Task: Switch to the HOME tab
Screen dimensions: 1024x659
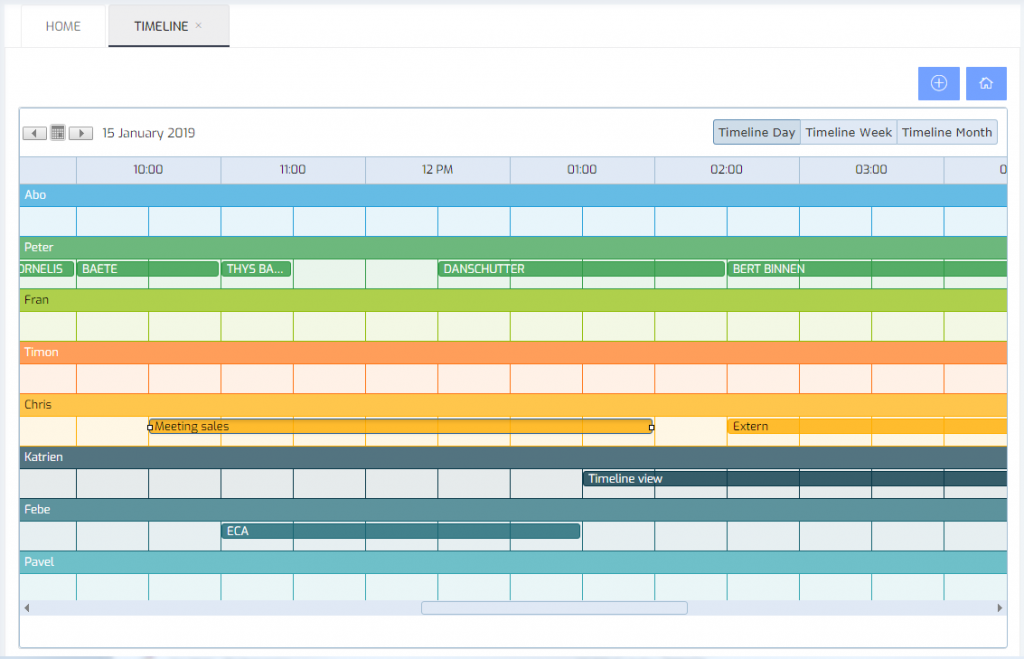Action: (63, 26)
